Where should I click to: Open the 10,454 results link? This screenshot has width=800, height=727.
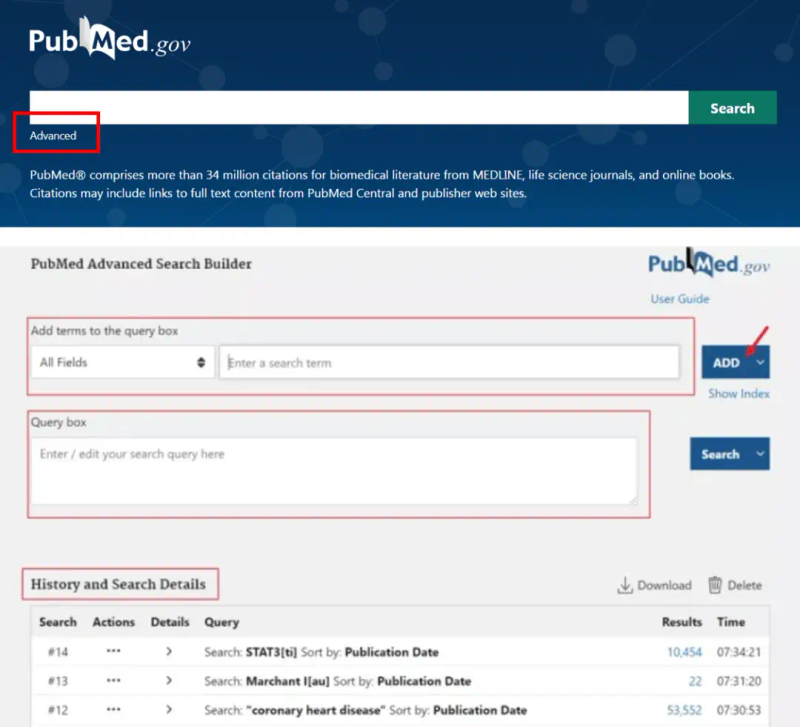coord(684,652)
